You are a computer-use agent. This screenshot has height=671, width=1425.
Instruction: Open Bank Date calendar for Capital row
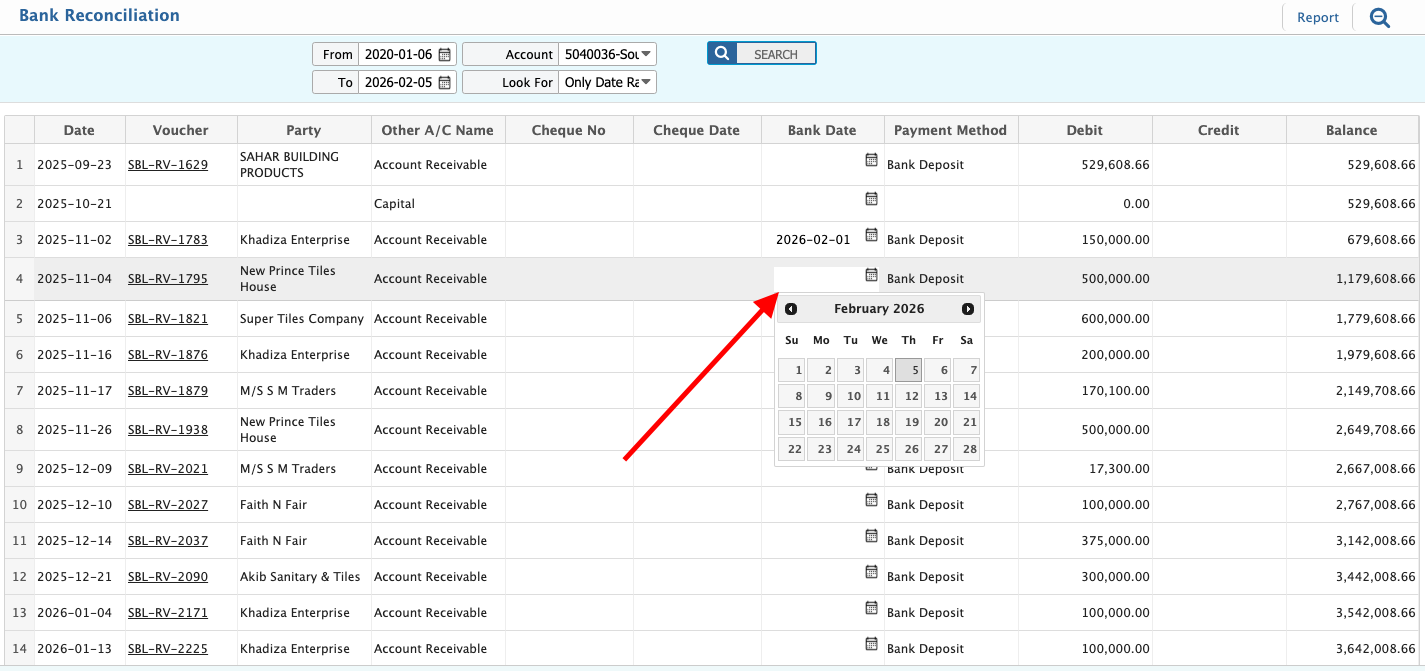(x=871, y=199)
